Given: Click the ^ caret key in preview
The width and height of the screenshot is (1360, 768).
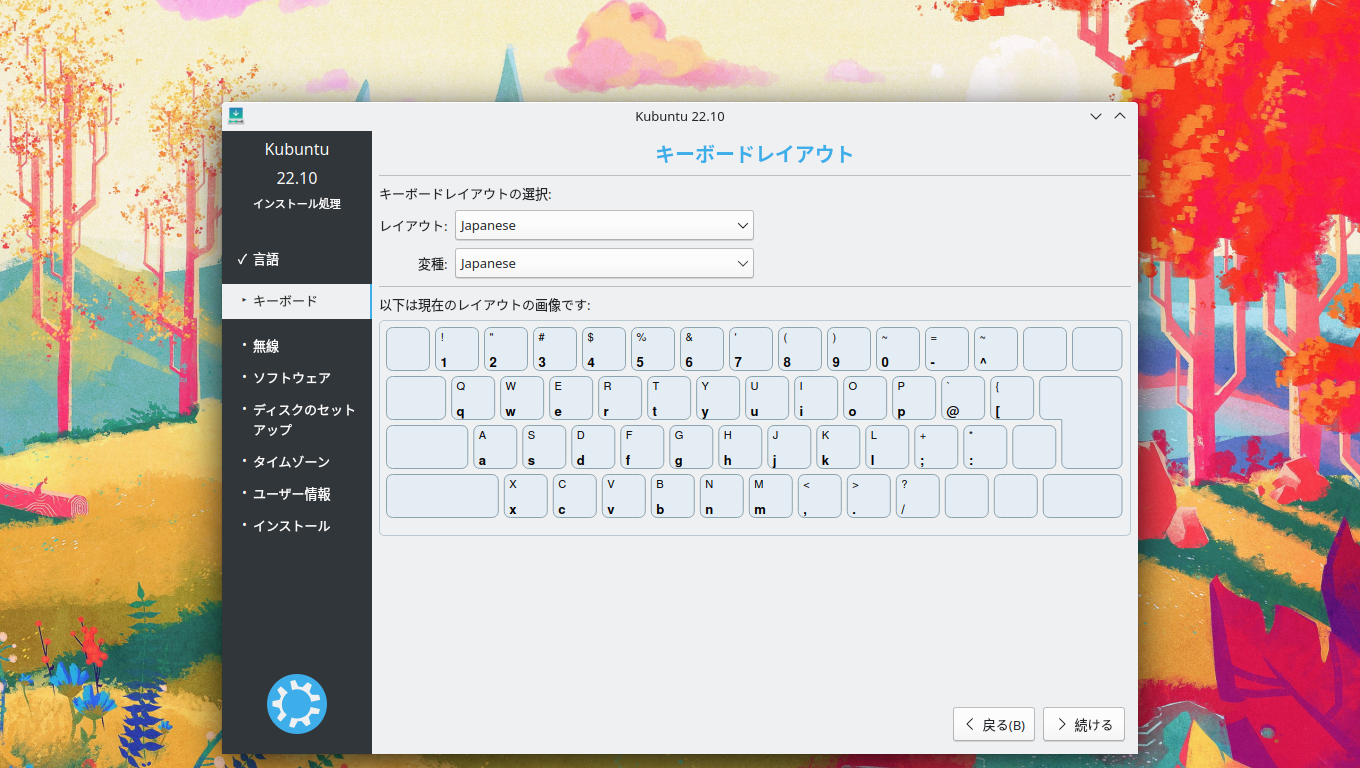Looking at the screenshot, I should [996, 349].
